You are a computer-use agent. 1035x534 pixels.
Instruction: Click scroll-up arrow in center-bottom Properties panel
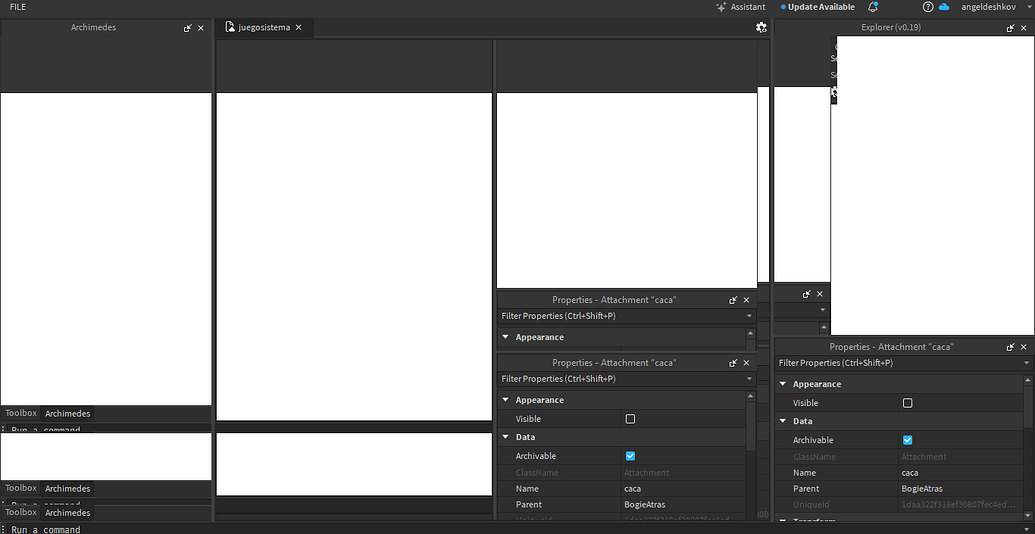pos(751,396)
